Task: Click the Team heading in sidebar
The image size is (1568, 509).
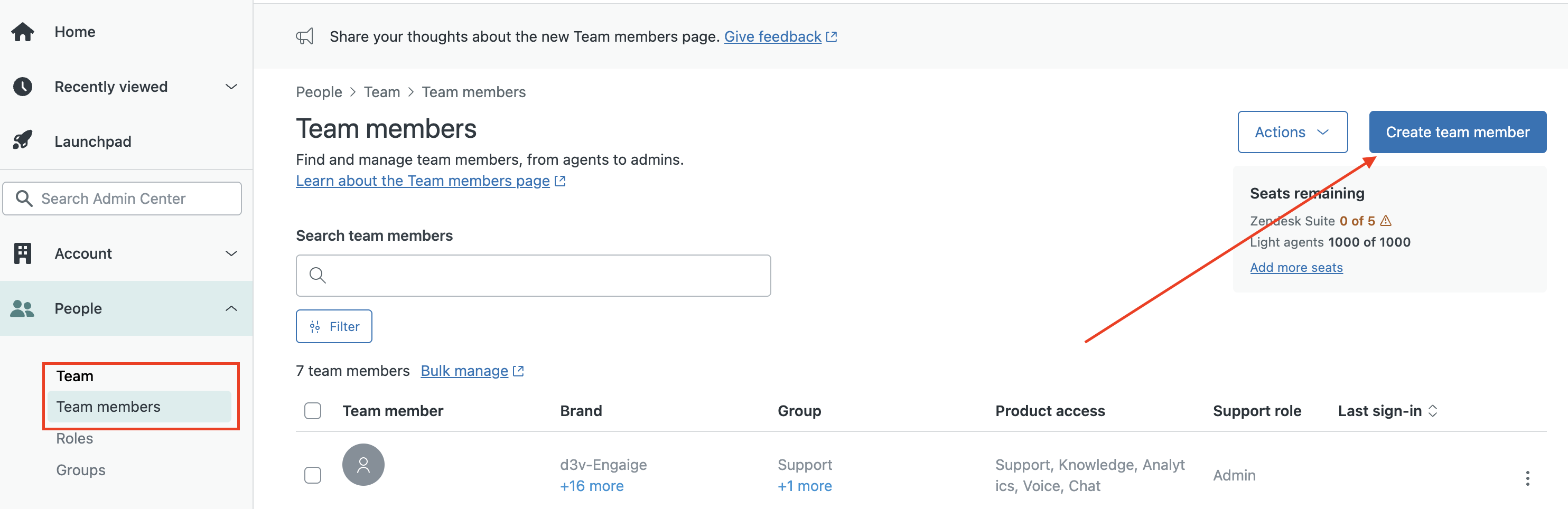Action: [x=75, y=376]
